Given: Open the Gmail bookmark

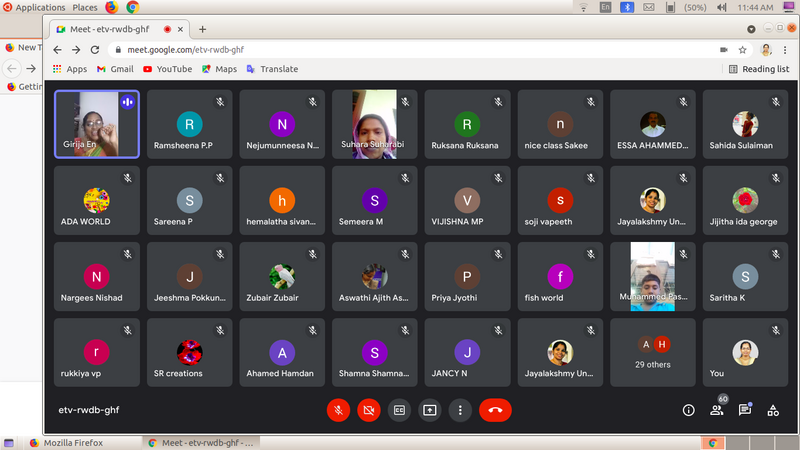Looking at the screenshot, I should [x=115, y=69].
